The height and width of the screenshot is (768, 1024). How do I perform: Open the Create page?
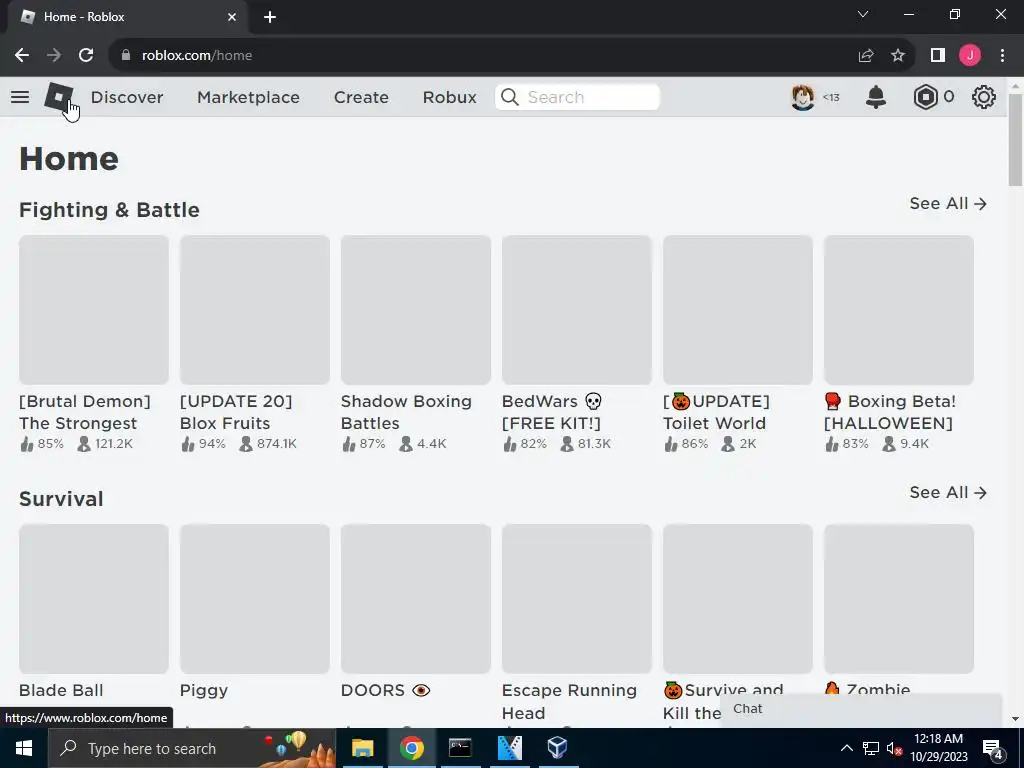coord(361,97)
